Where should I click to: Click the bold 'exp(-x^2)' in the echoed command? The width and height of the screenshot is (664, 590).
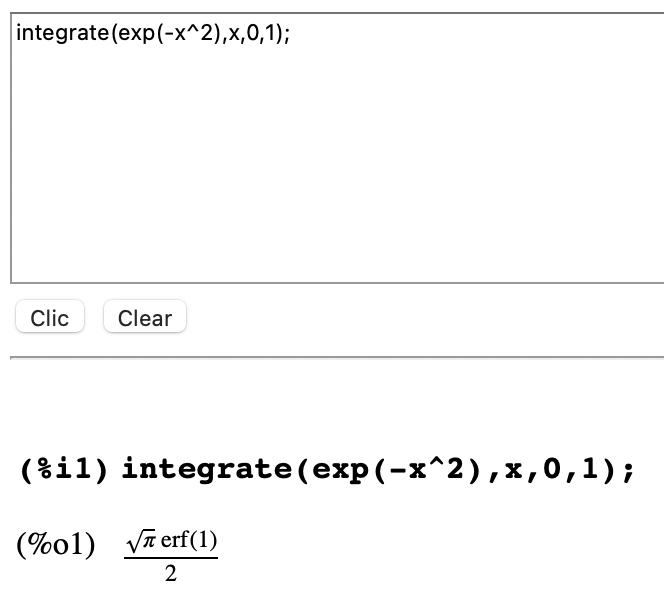(x=389, y=469)
